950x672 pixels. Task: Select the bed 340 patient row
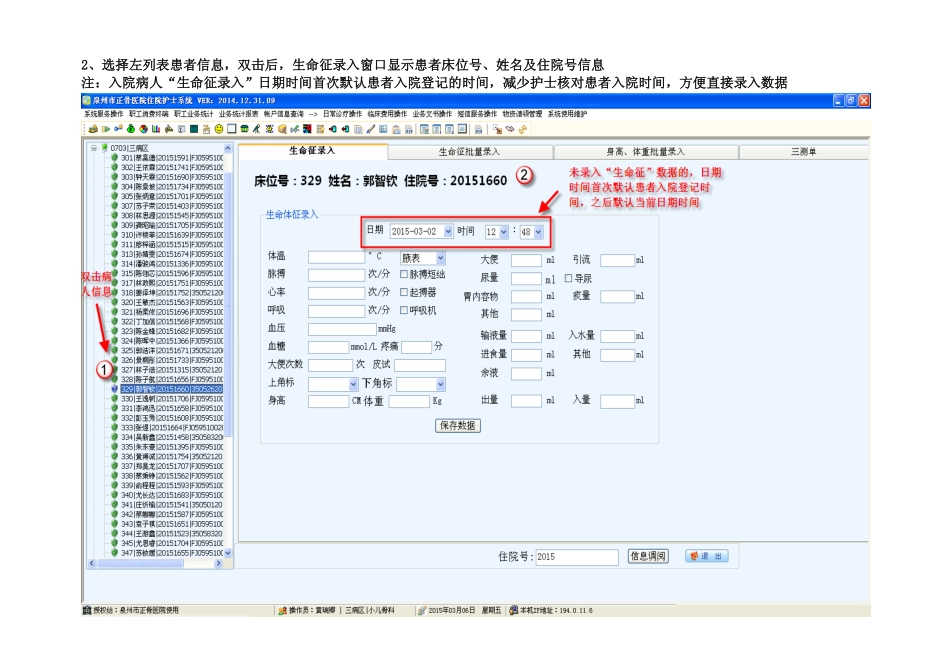coord(171,495)
